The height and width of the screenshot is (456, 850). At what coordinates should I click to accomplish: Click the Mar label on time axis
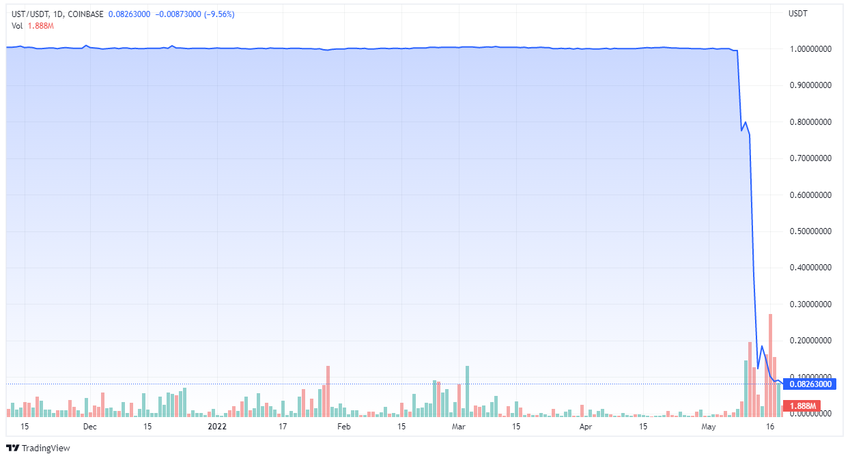(459, 427)
